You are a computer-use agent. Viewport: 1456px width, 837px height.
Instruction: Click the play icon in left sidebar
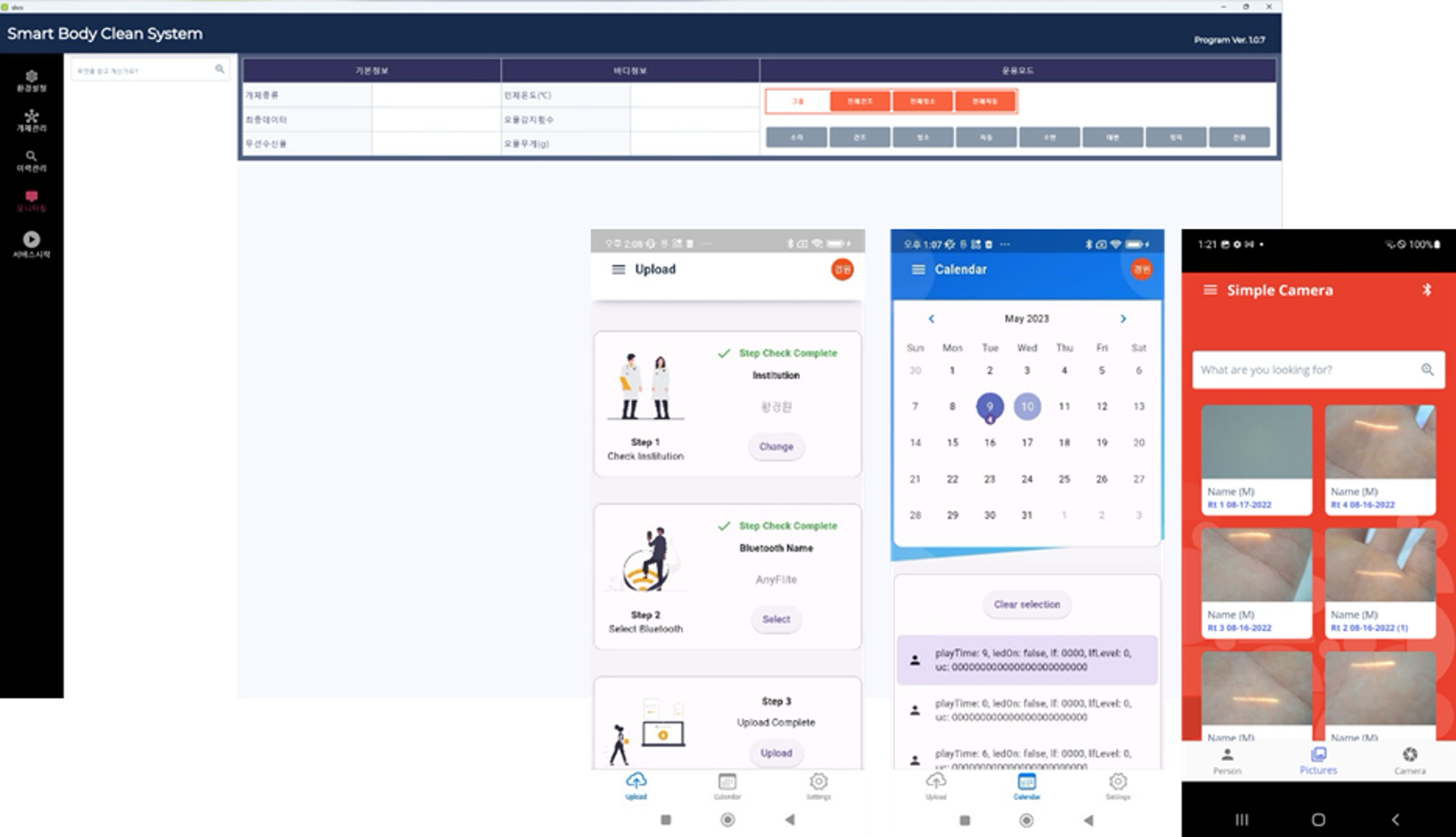tap(31, 239)
